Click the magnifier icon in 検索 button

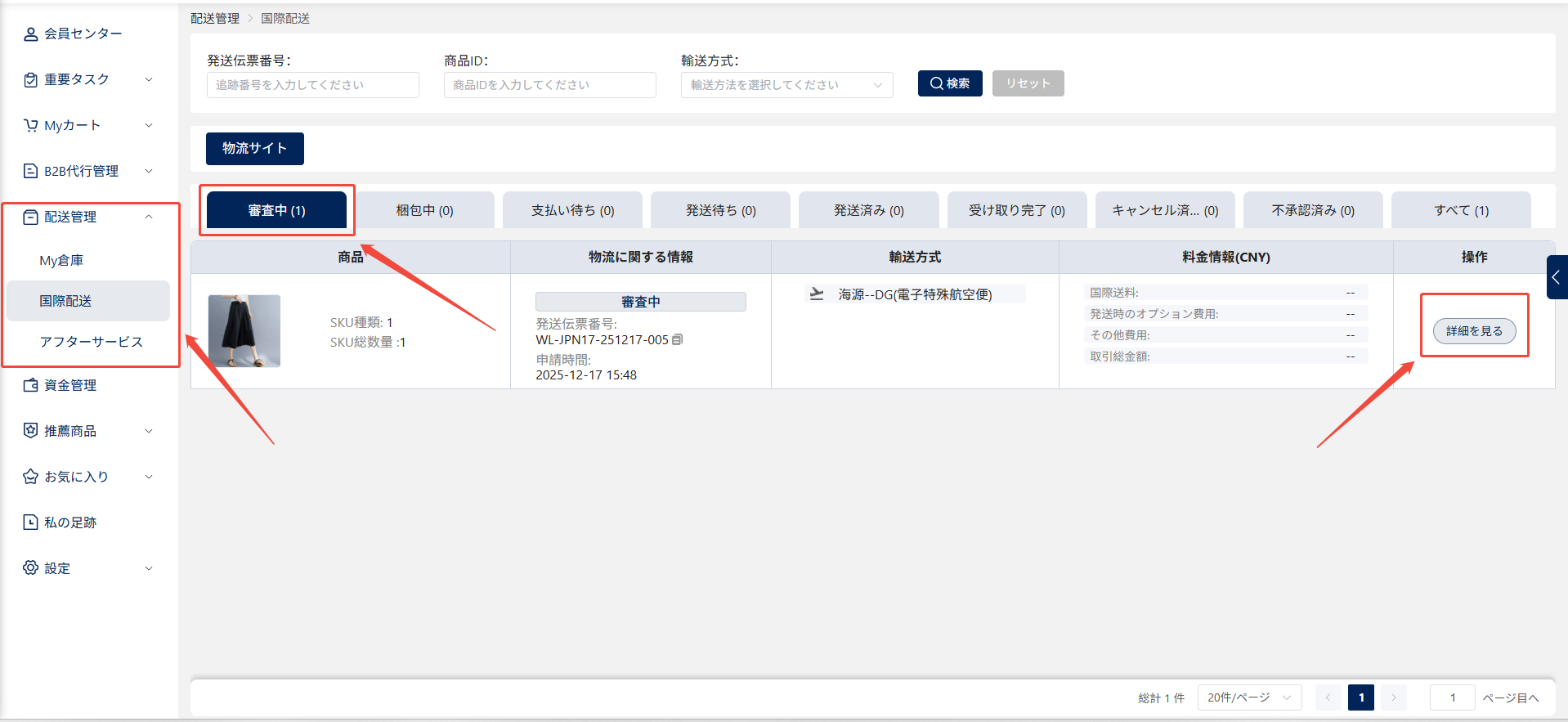pyautogui.click(x=937, y=83)
